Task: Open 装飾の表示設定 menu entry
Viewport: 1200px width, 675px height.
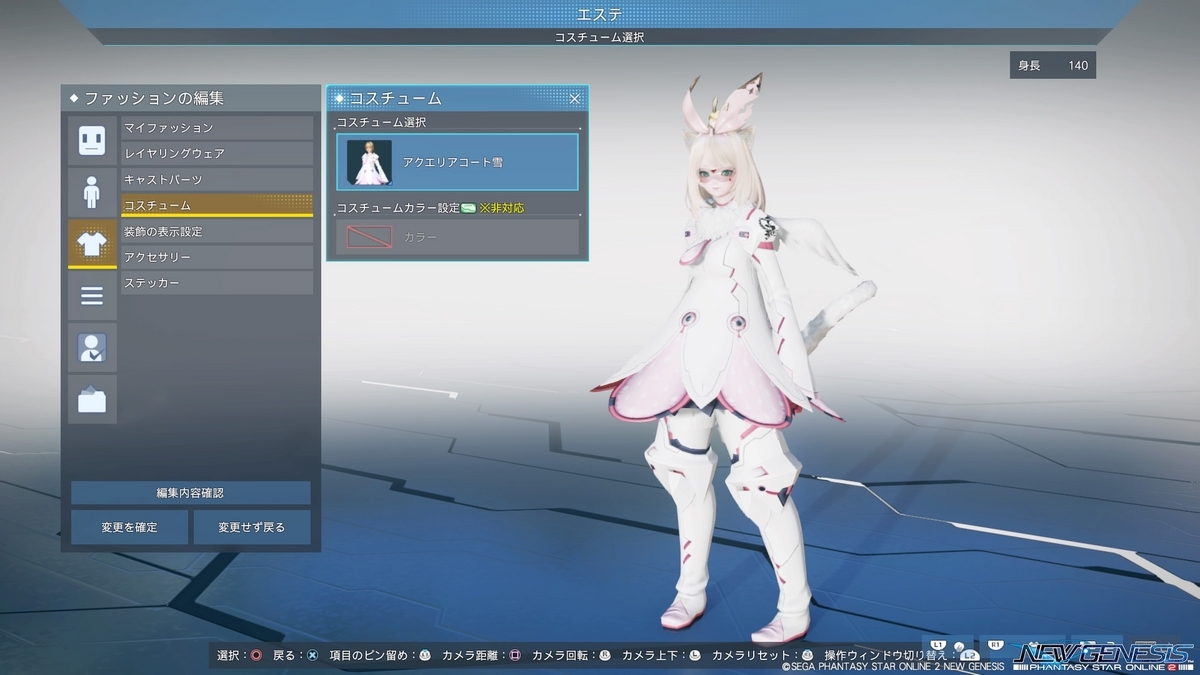Action: (217, 232)
